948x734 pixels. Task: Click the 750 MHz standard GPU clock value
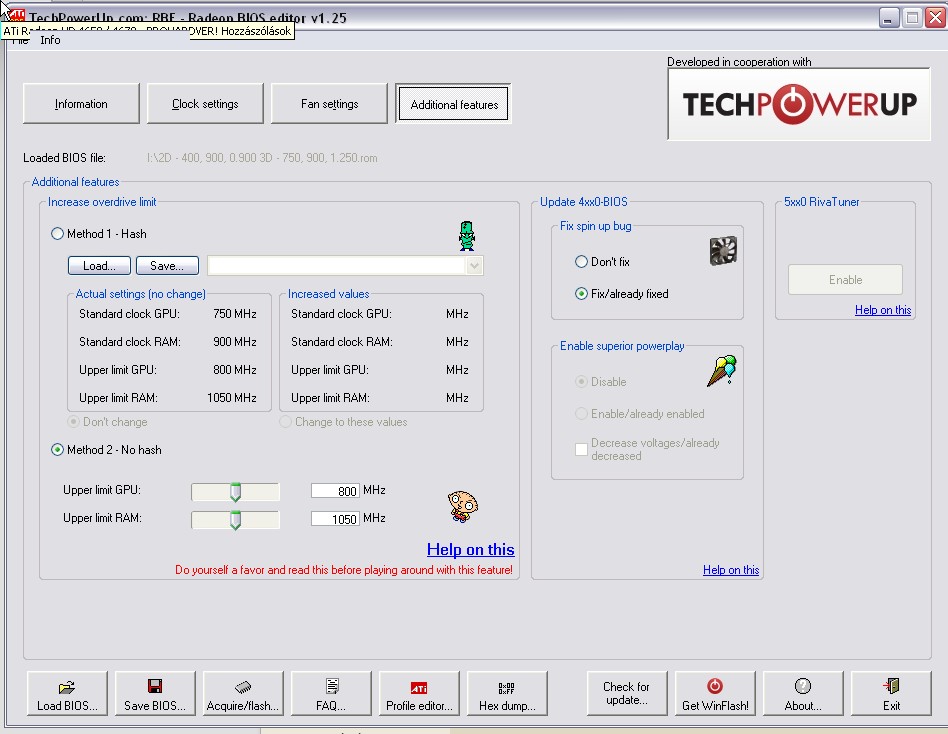tap(235, 314)
